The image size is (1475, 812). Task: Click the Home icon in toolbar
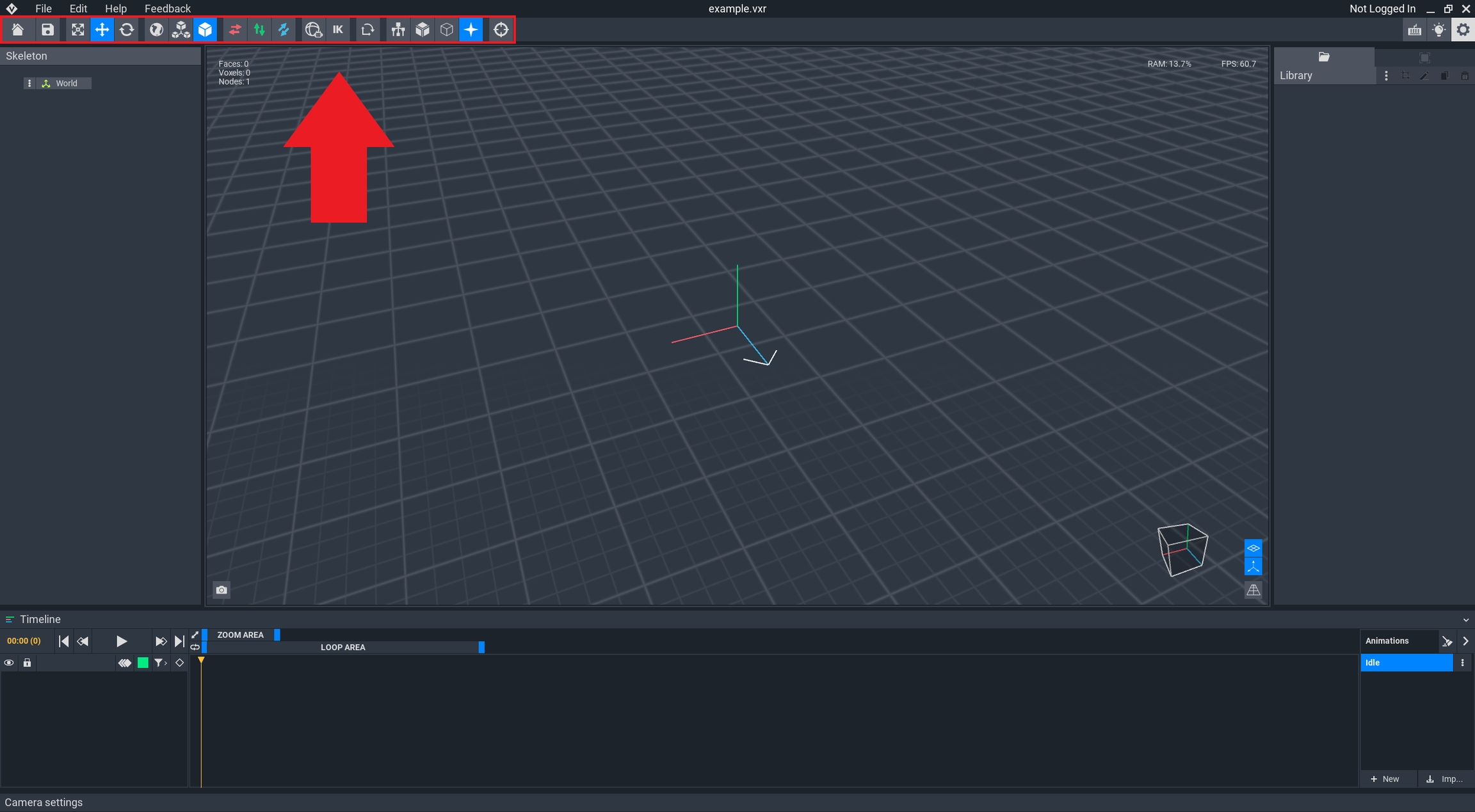coord(17,29)
